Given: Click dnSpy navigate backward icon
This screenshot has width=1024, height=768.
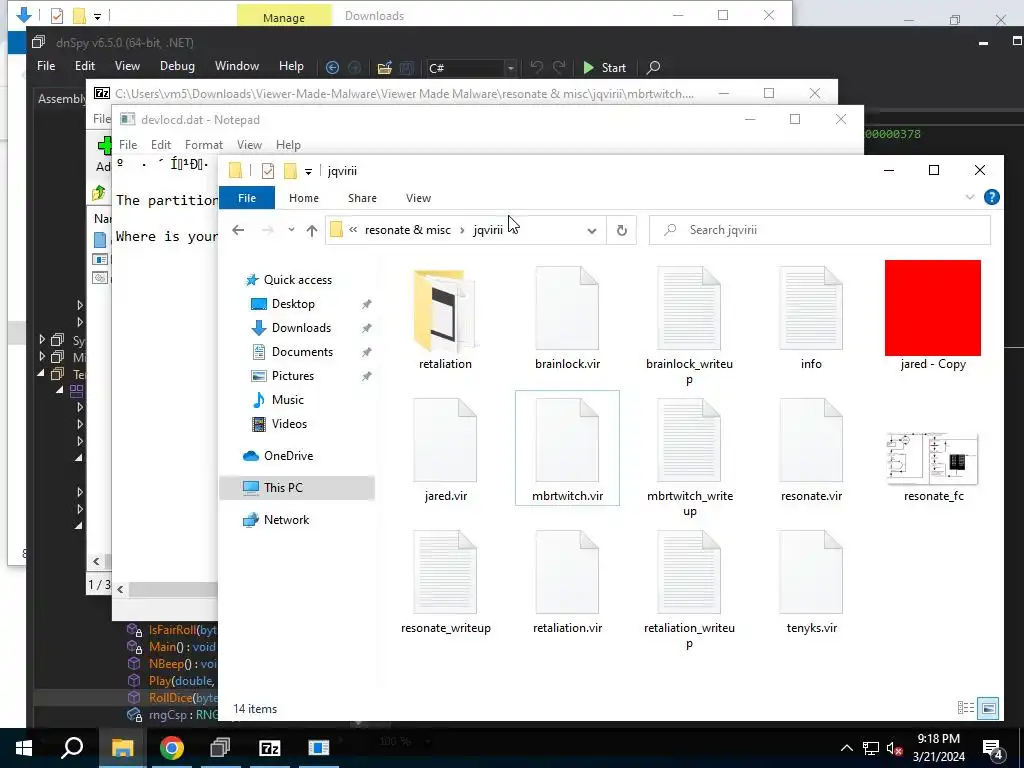Looking at the screenshot, I should 332,67.
